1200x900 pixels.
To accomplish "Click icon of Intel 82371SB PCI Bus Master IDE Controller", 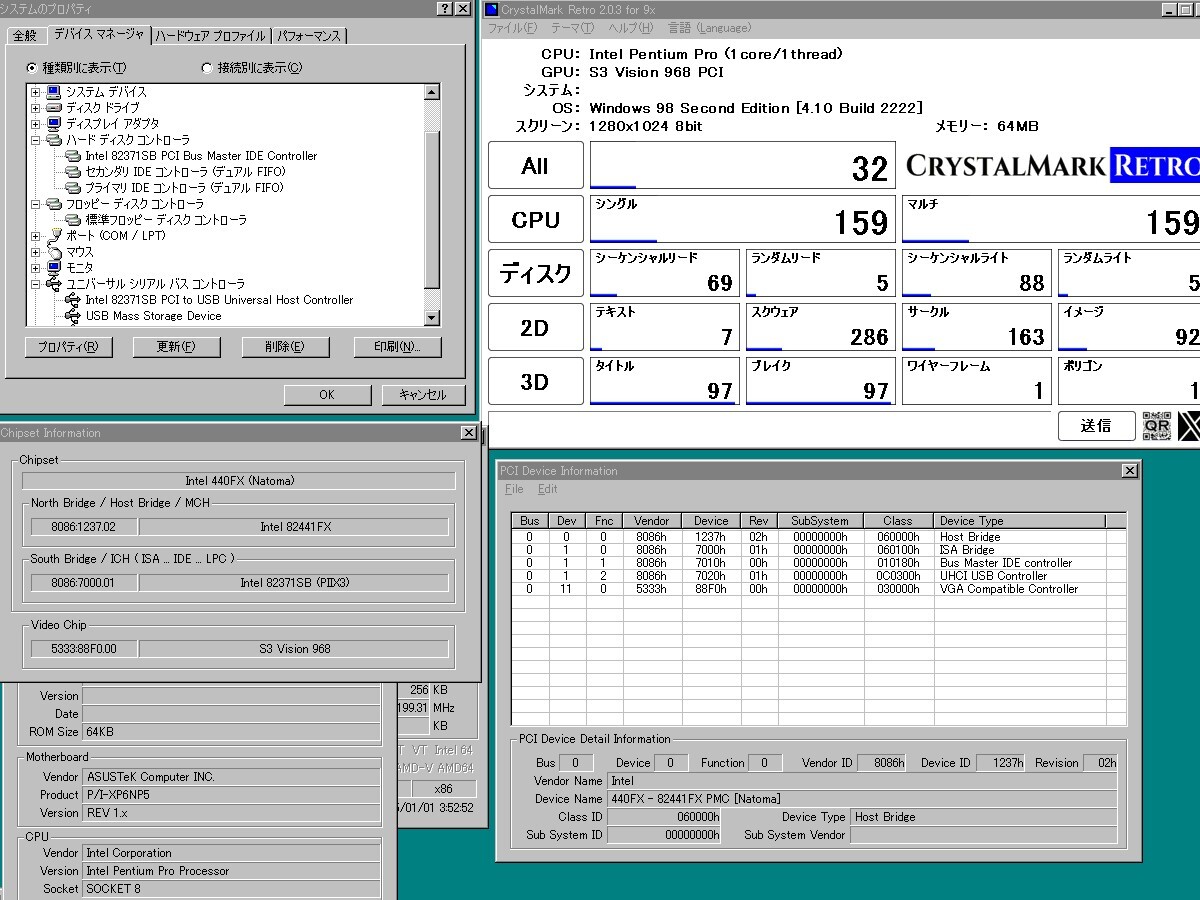I will coord(73,156).
